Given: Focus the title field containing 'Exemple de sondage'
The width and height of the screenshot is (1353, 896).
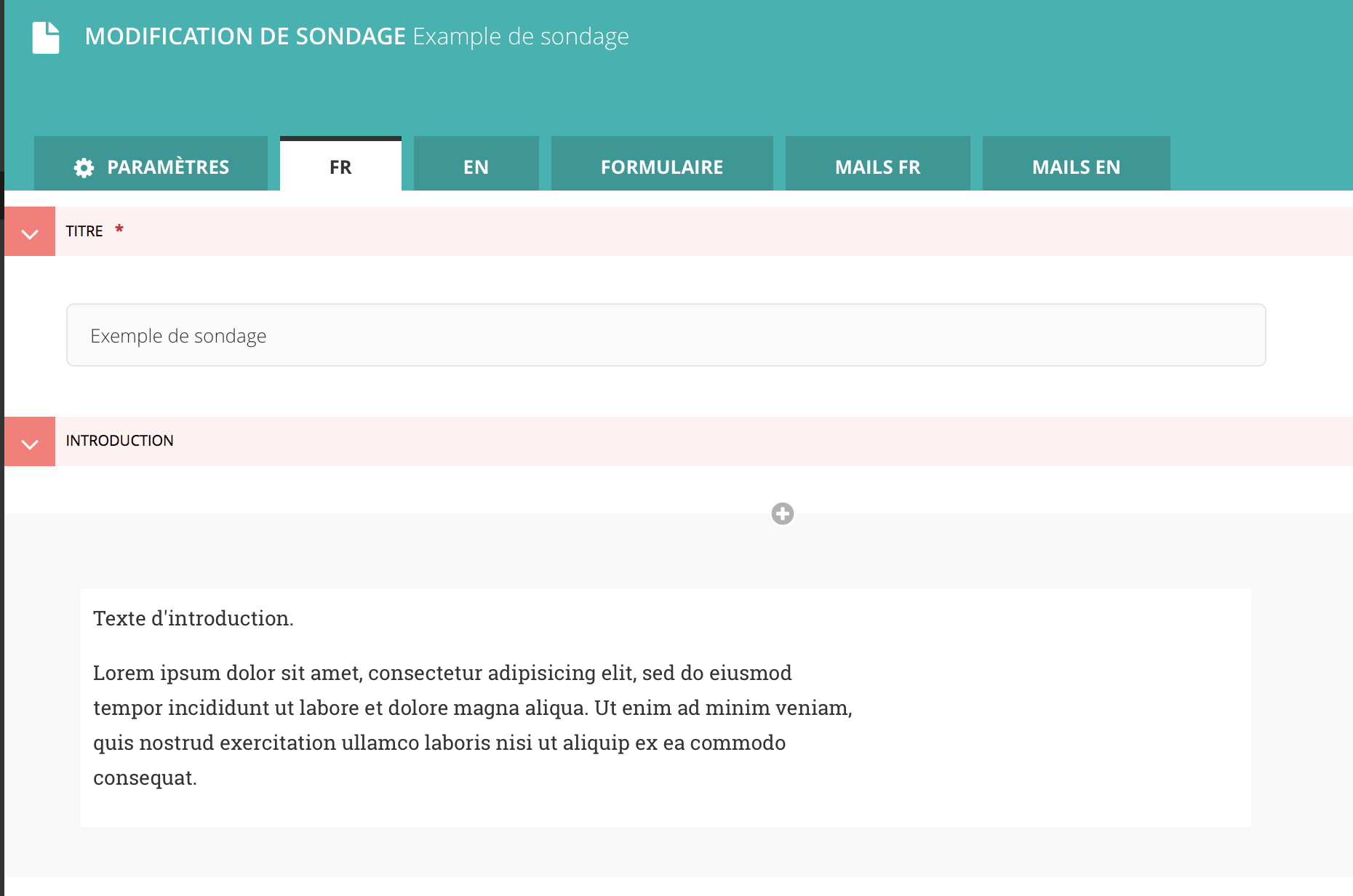Looking at the screenshot, I should (666, 335).
